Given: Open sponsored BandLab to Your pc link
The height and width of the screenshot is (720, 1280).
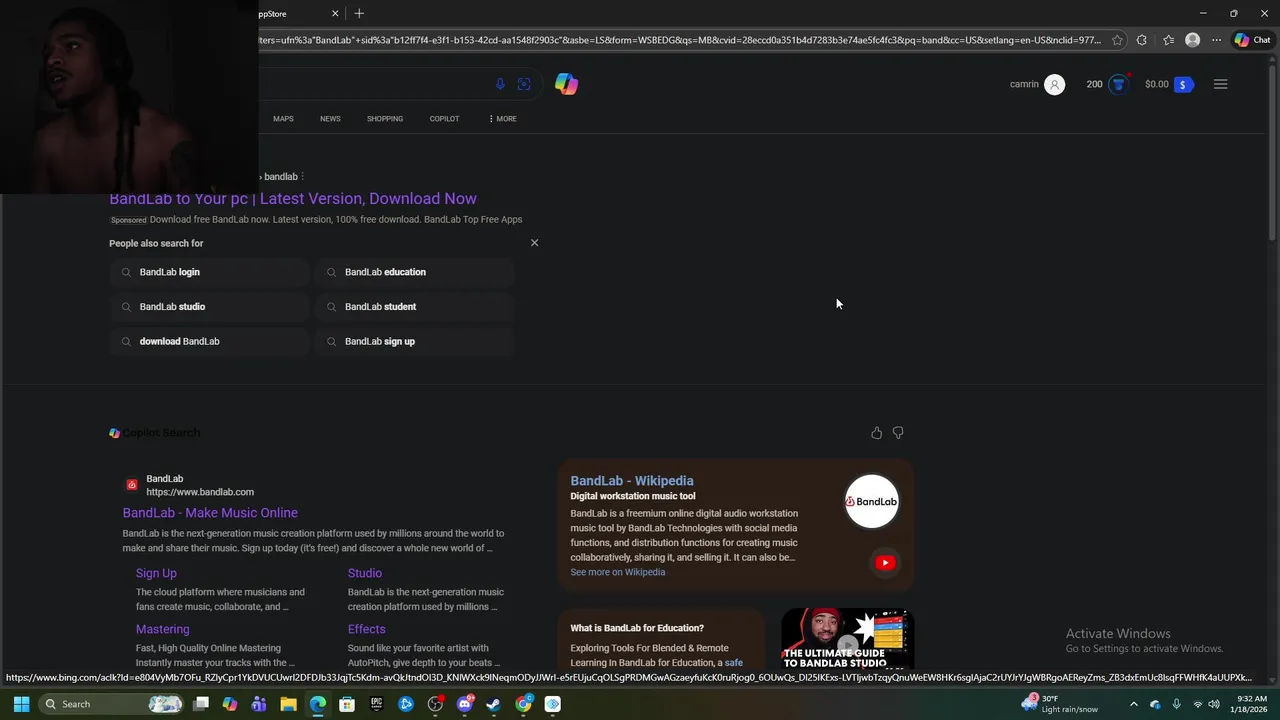Looking at the screenshot, I should tap(293, 199).
